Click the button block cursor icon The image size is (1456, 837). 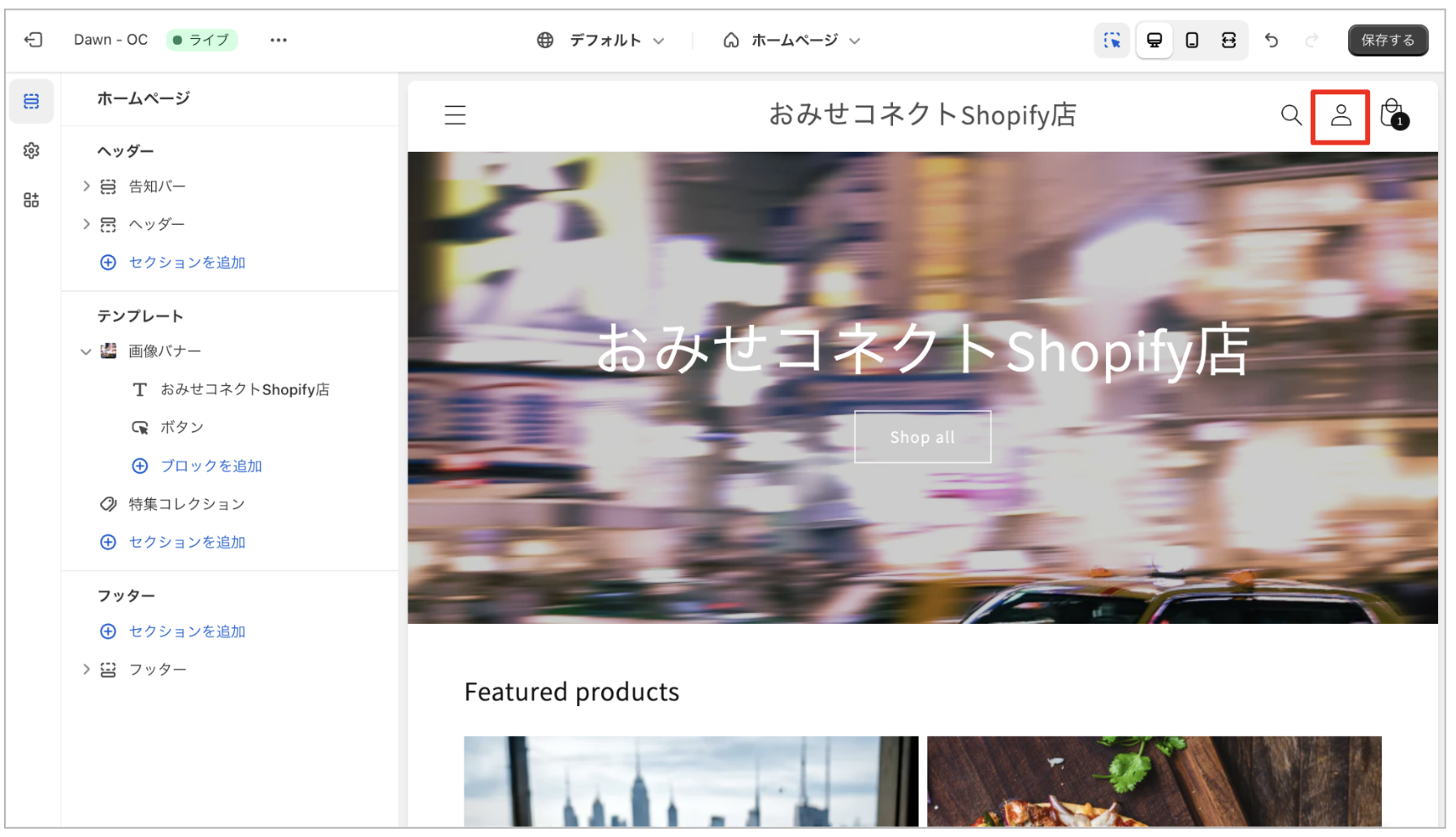140,427
